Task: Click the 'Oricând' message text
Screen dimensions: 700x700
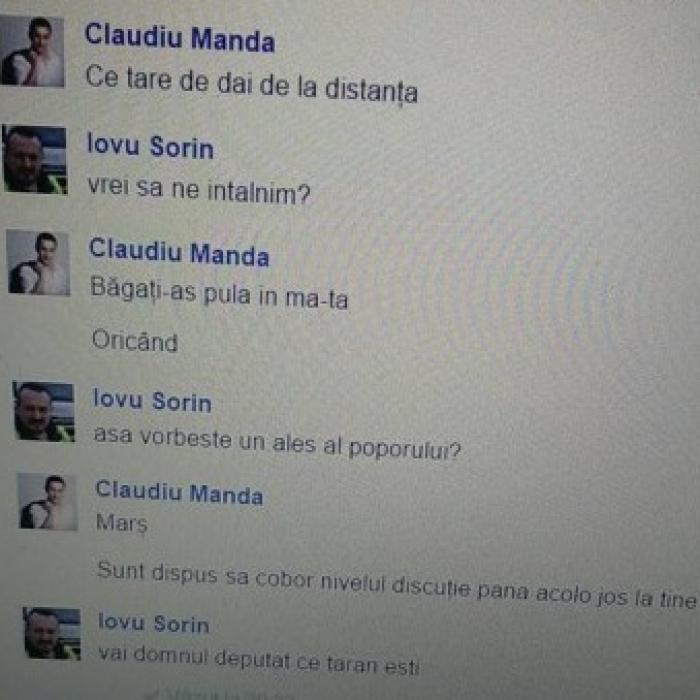Action: [x=135, y=341]
